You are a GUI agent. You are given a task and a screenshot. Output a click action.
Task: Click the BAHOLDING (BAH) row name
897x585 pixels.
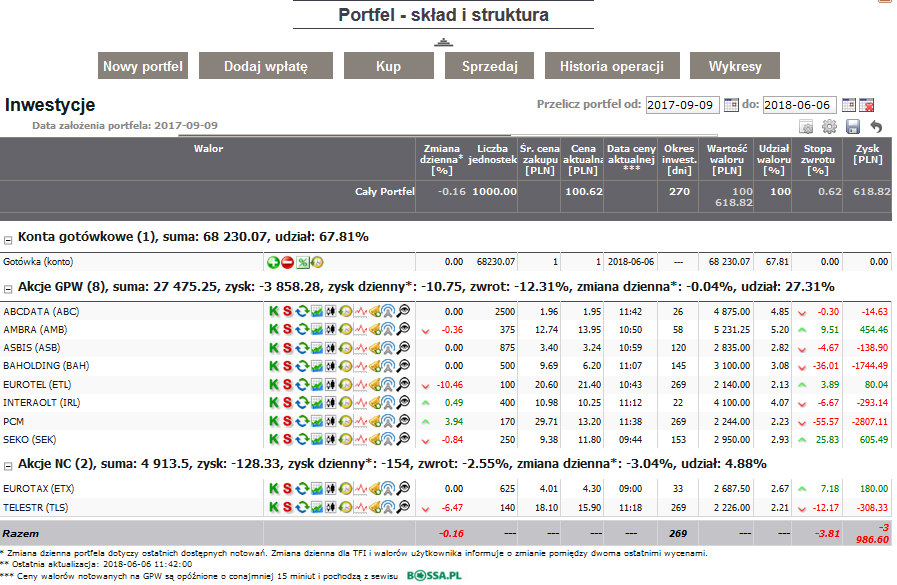coord(46,365)
